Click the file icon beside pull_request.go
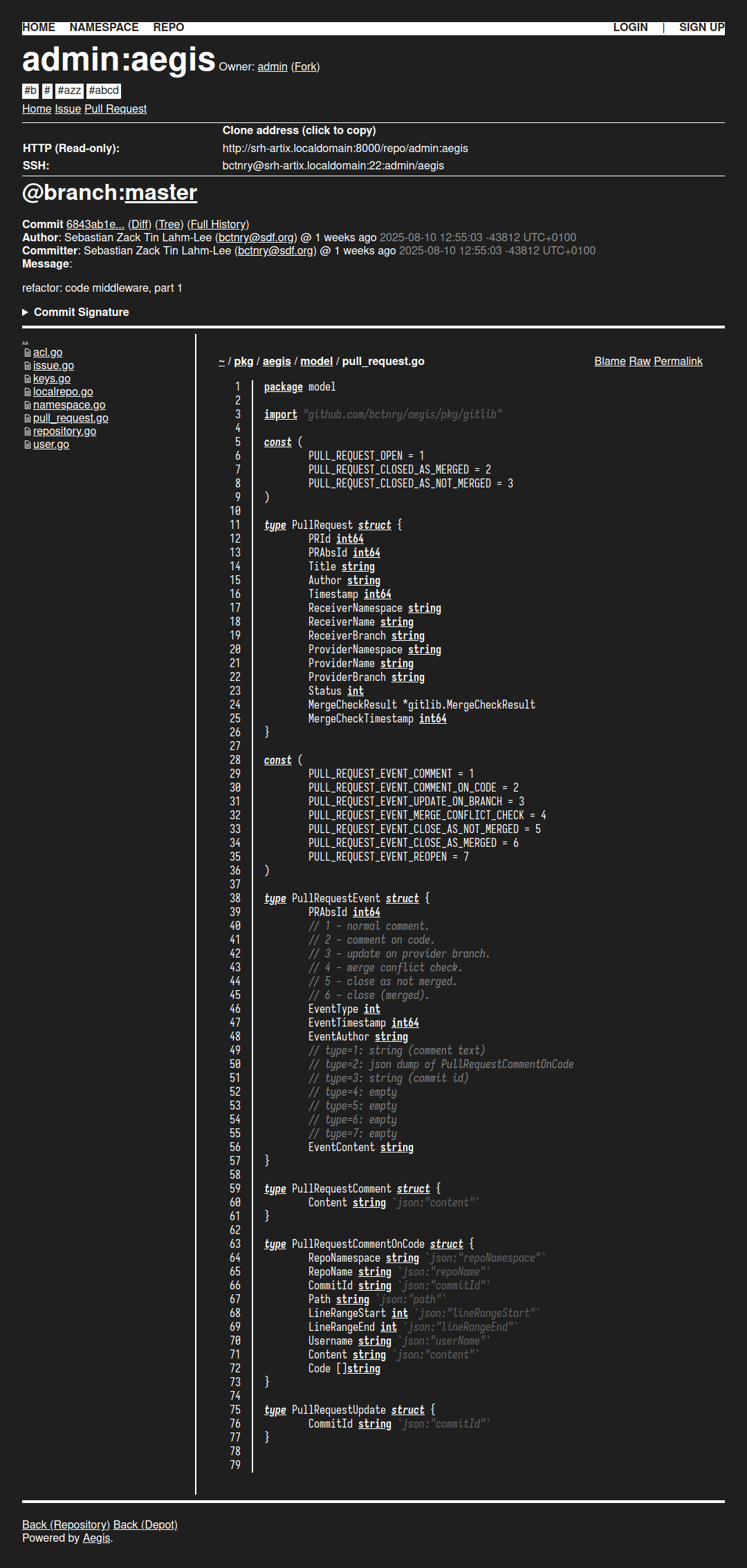This screenshot has width=747, height=1568. 28,419
